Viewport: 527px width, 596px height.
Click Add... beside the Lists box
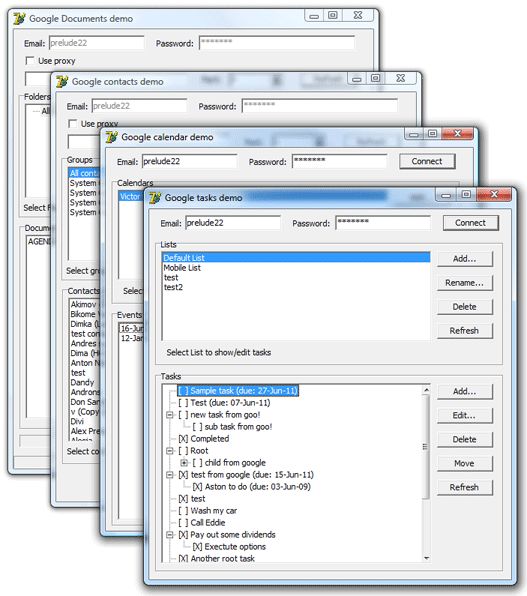tap(465, 259)
